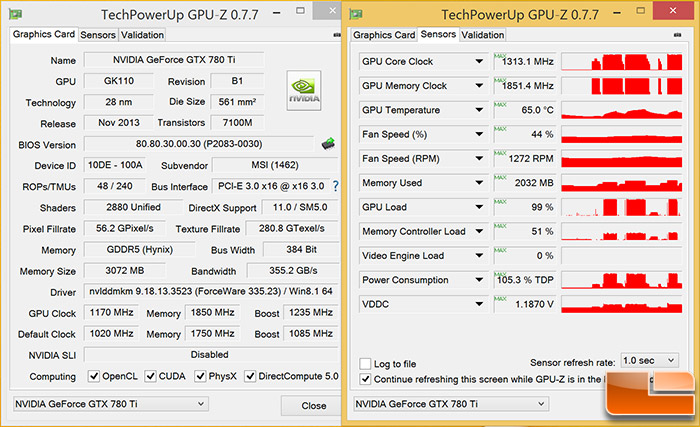Open the Power Consumption sensor dropdown
The width and height of the screenshot is (700, 427).
point(476,279)
